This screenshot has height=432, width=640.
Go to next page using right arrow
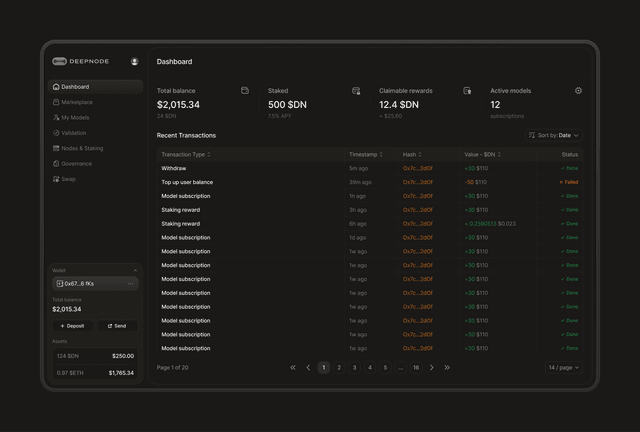click(431, 367)
